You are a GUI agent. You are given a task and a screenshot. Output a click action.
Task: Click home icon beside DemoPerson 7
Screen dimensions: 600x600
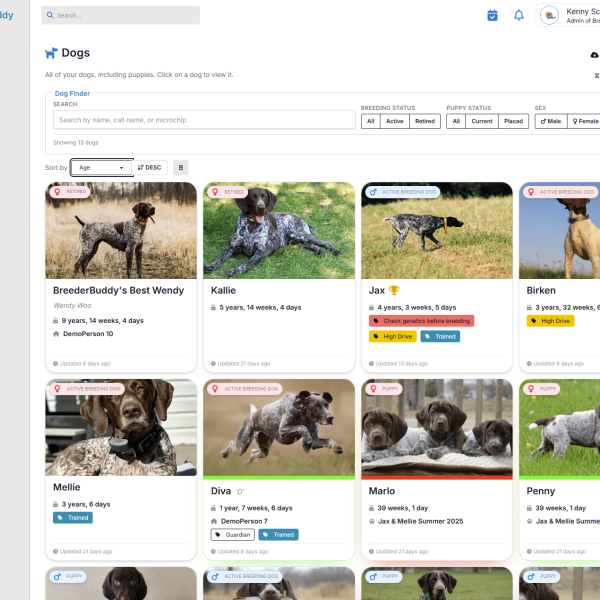214,521
